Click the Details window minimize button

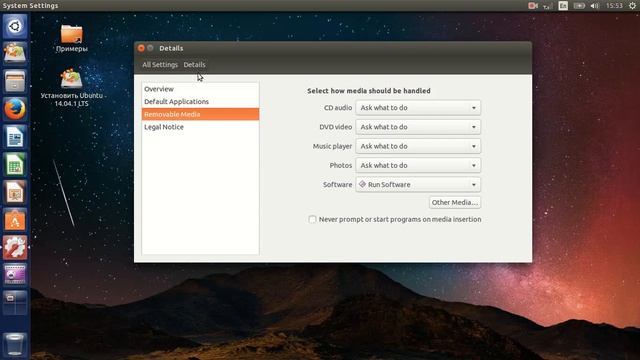pyautogui.click(x=150, y=48)
